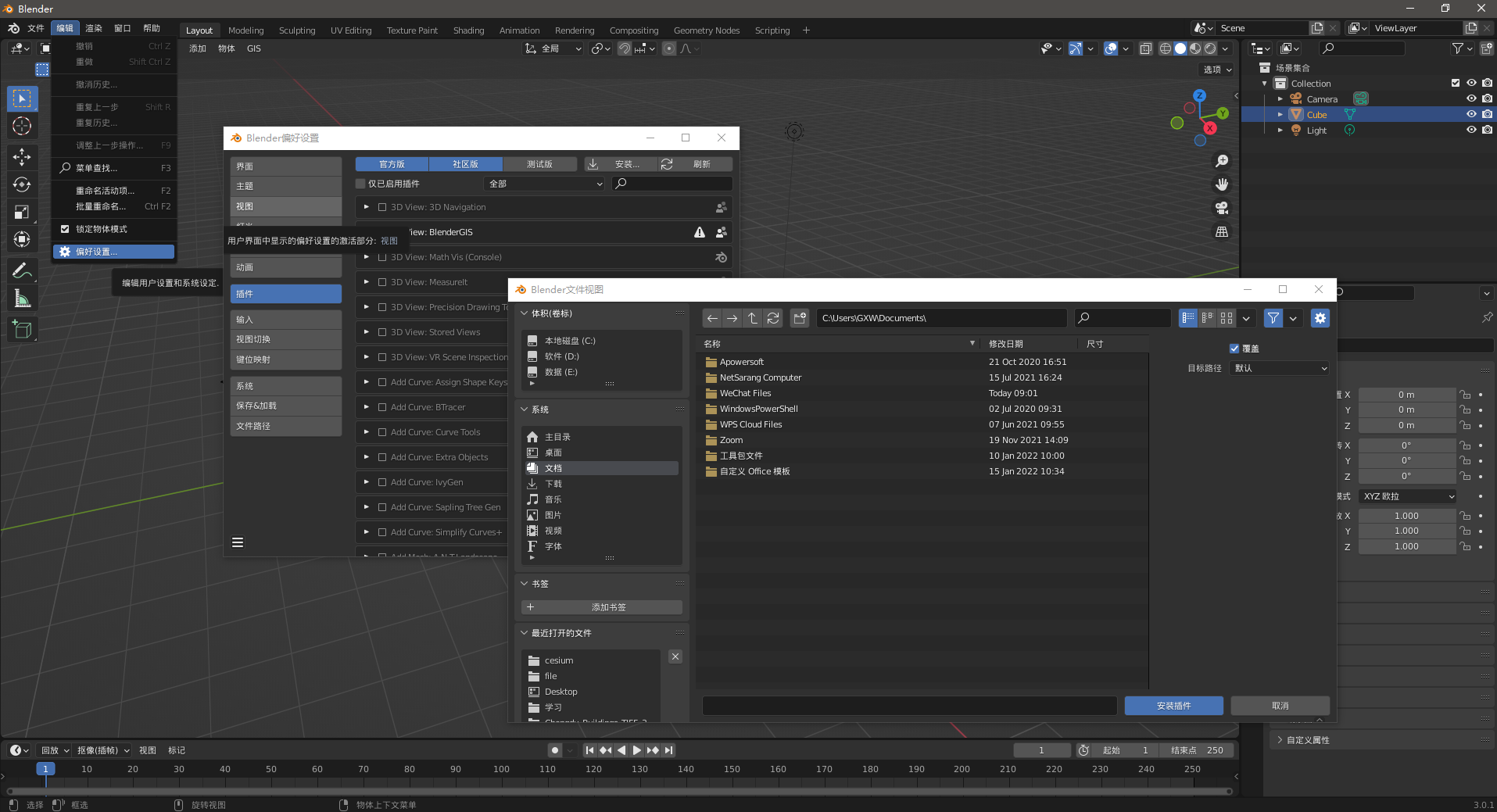Enable Add Curve: BTracer add-on checkbox
This screenshot has width=1497, height=812.
pyautogui.click(x=382, y=407)
